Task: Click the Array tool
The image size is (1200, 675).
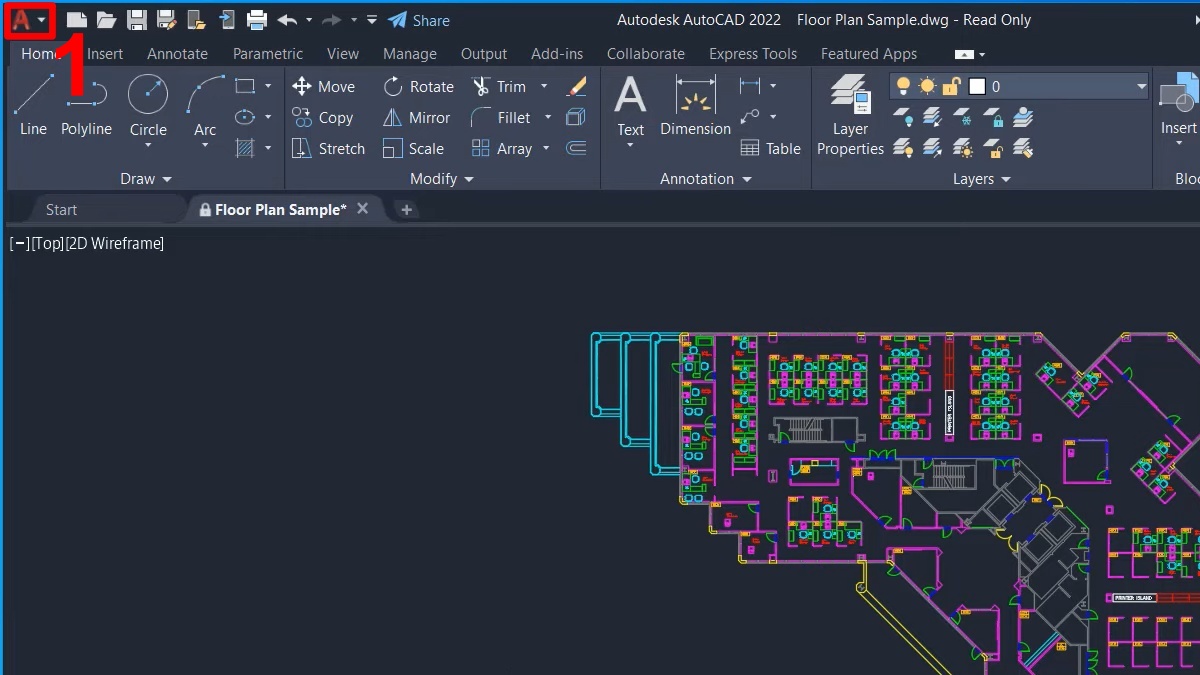Action: 502,149
